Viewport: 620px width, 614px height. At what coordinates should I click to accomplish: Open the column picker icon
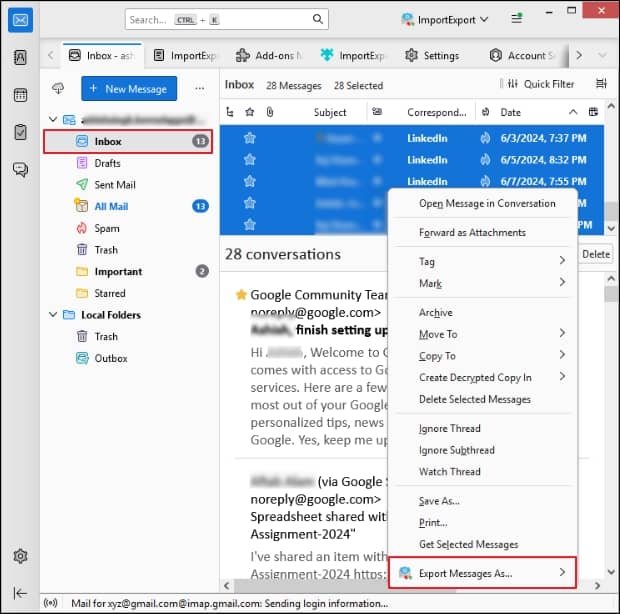click(x=593, y=112)
